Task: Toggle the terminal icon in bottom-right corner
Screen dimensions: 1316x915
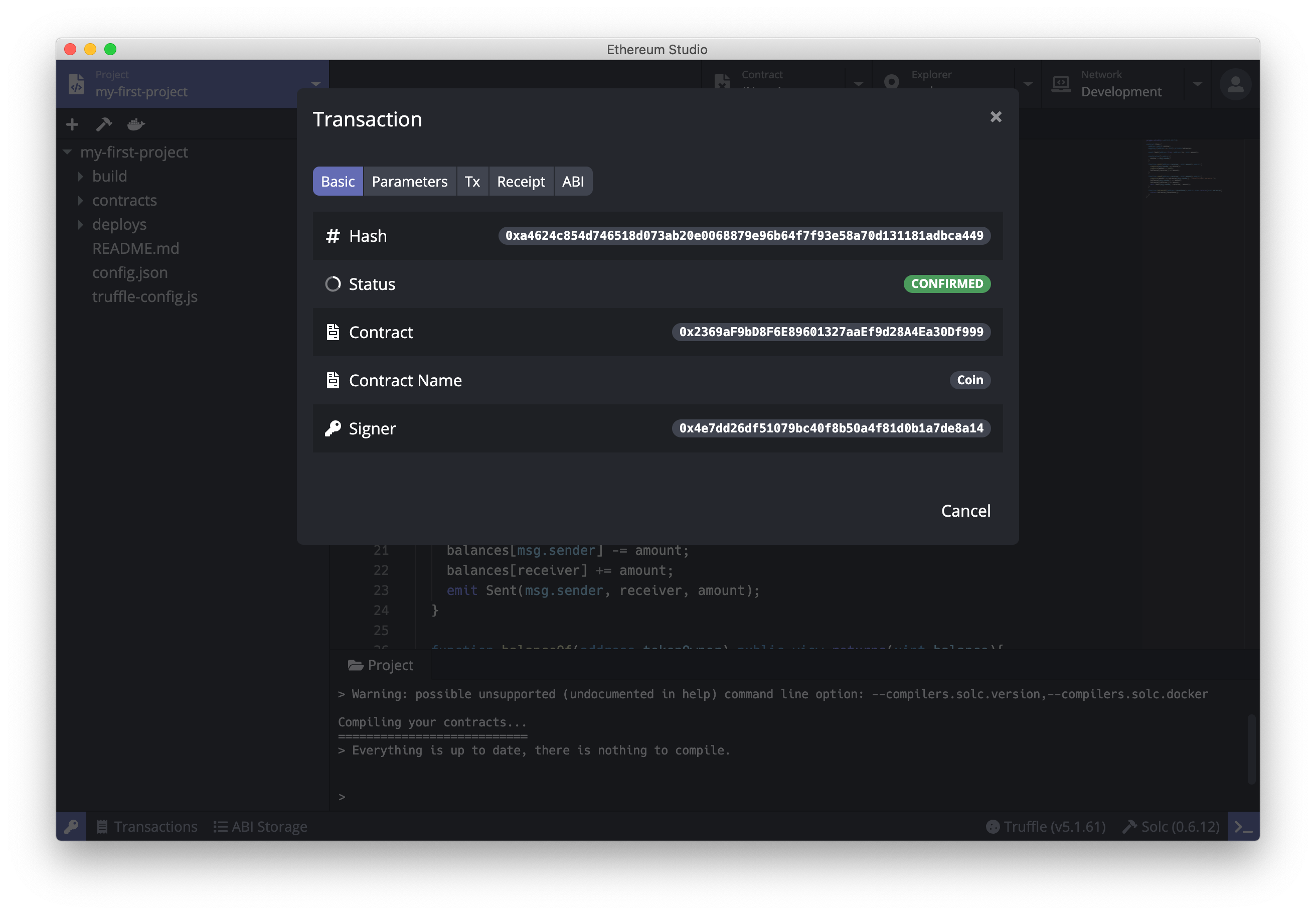Action: click(x=1243, y=826)
